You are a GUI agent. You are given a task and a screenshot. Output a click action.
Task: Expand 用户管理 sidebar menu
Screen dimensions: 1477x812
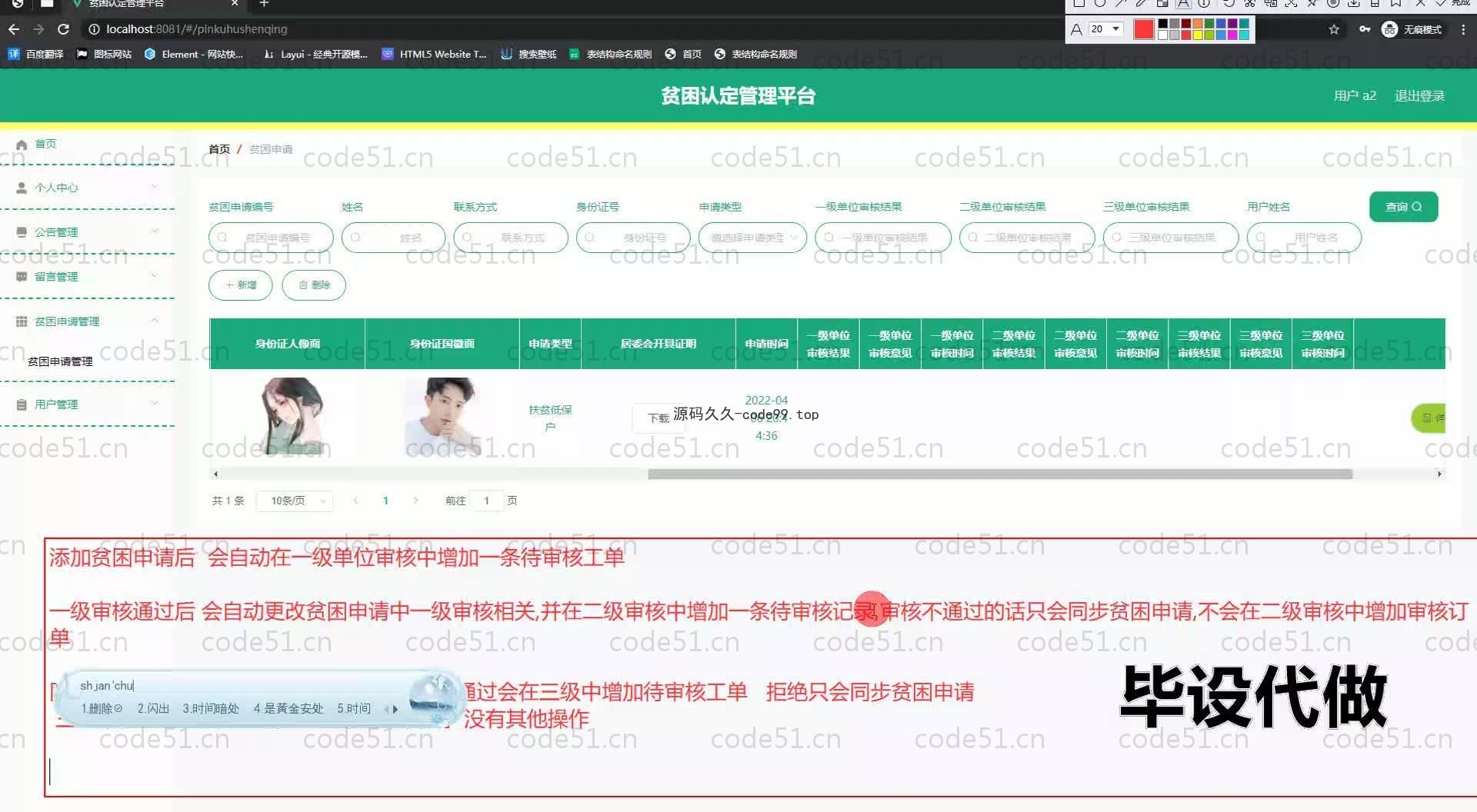coord(87,404)
